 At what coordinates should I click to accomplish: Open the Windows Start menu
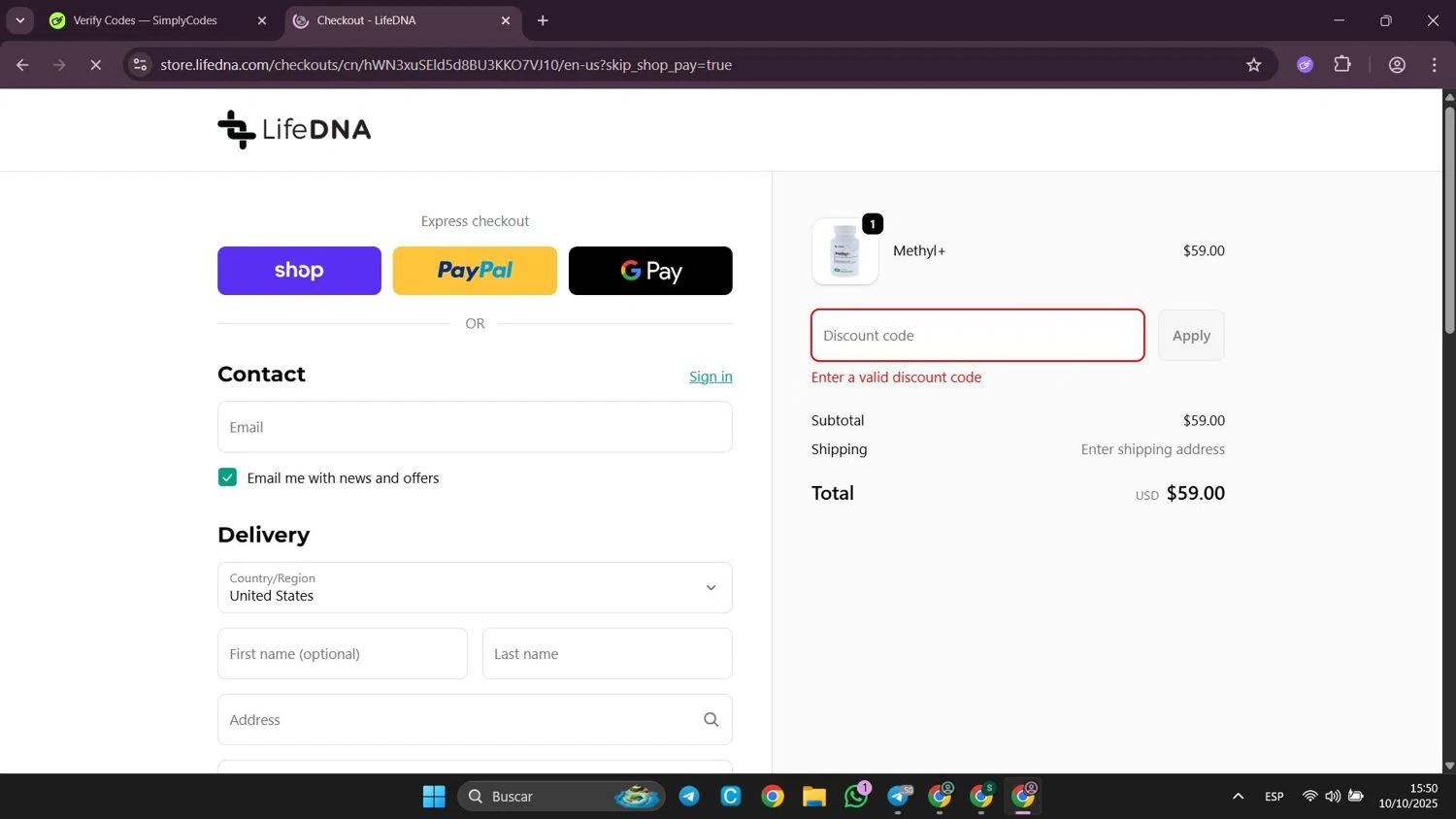point(434,797)
